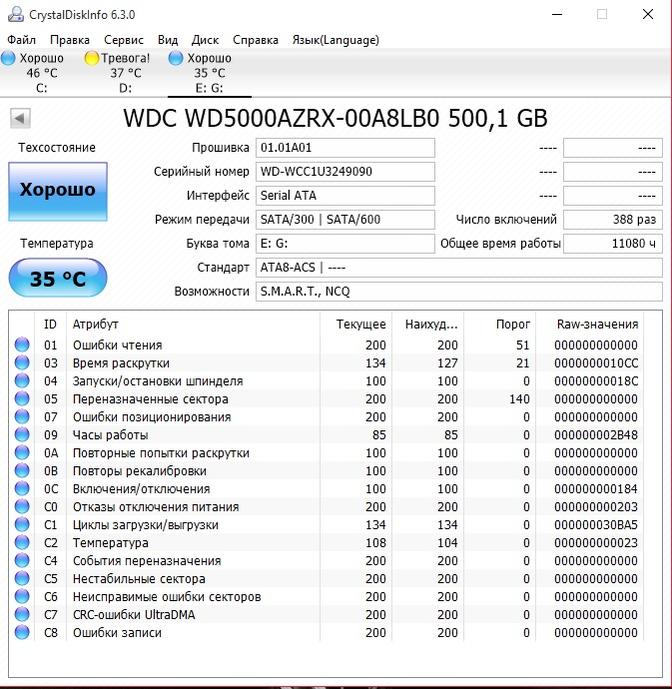The image size is (672, 689).
Task: Click the Текущее column header
Action: (356, 324)
